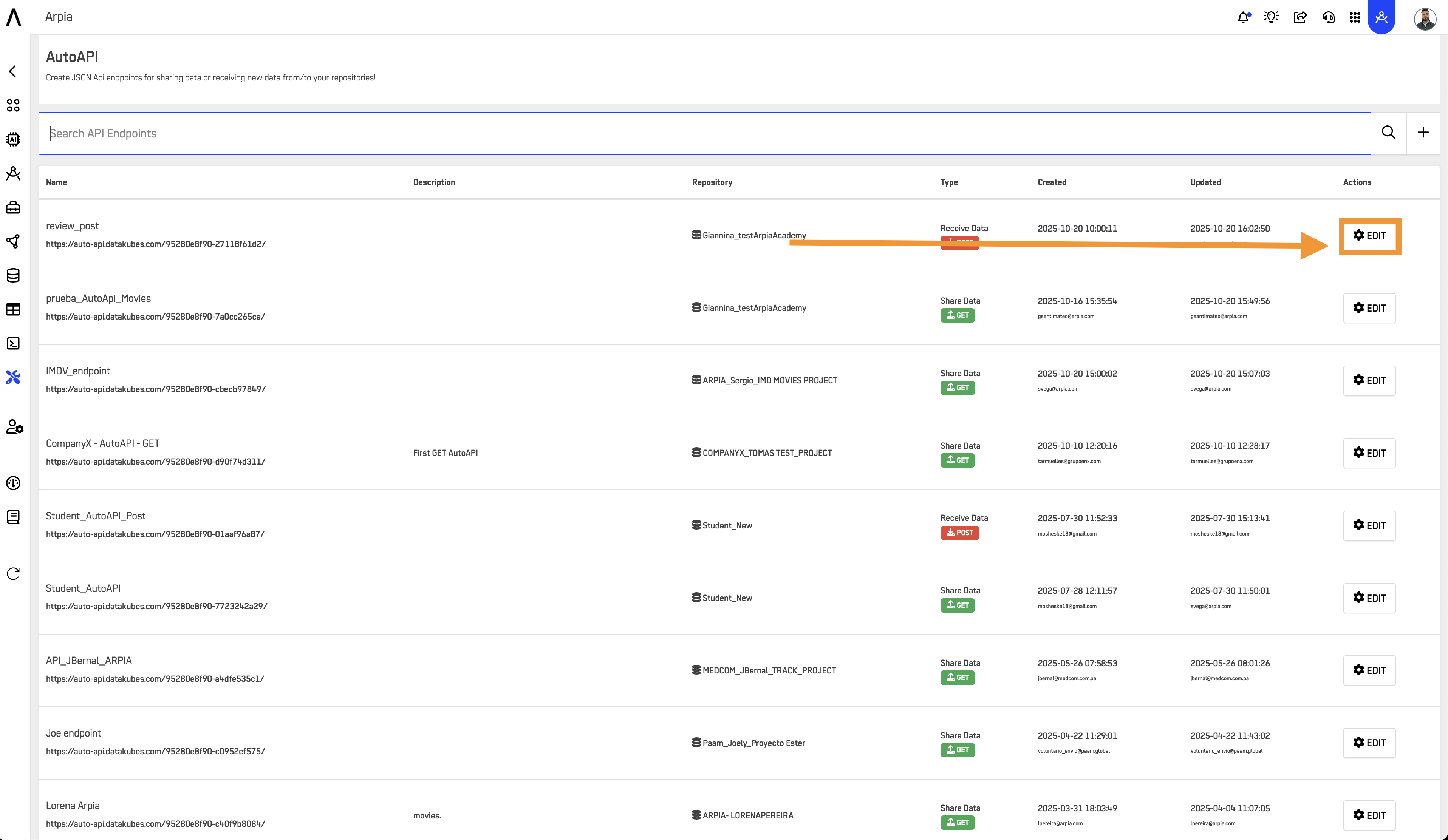The height and width of the screenshot is (840, 1448).
Task: Click the Updated column header
Action: [x=1205, y=182]
